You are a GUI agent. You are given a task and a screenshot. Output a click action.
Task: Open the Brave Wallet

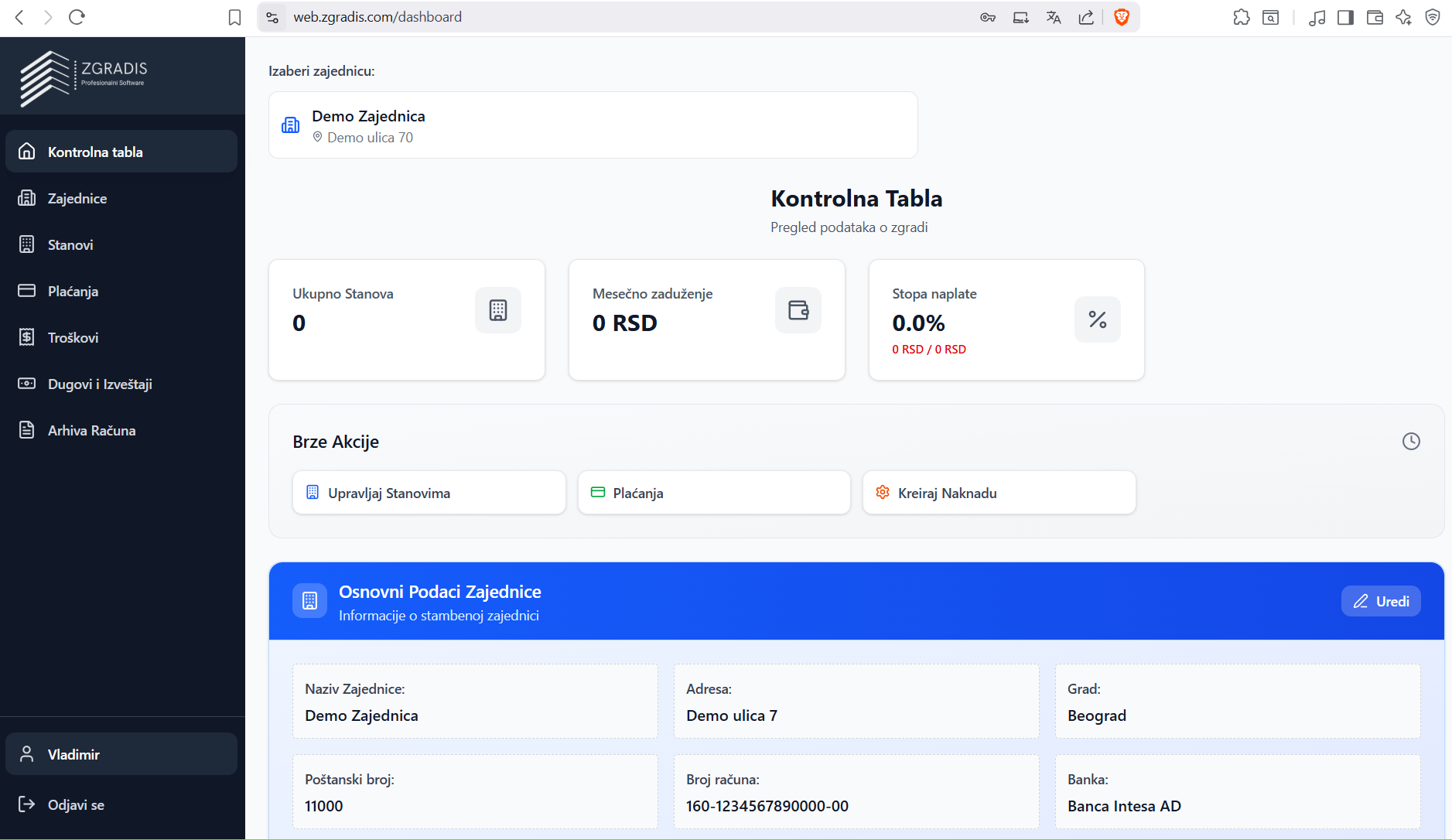point(1375,16)
